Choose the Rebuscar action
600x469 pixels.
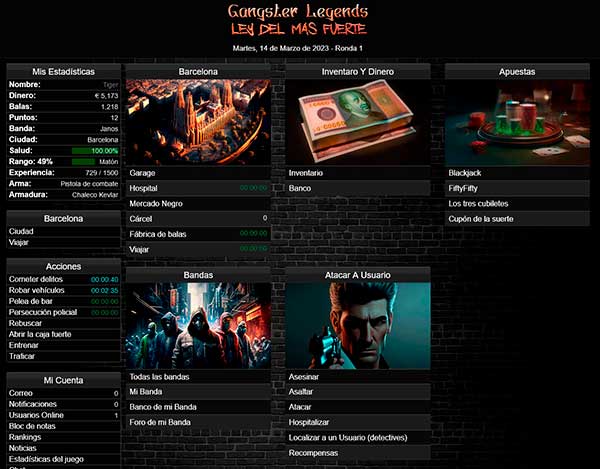click(x=64, y=323)
